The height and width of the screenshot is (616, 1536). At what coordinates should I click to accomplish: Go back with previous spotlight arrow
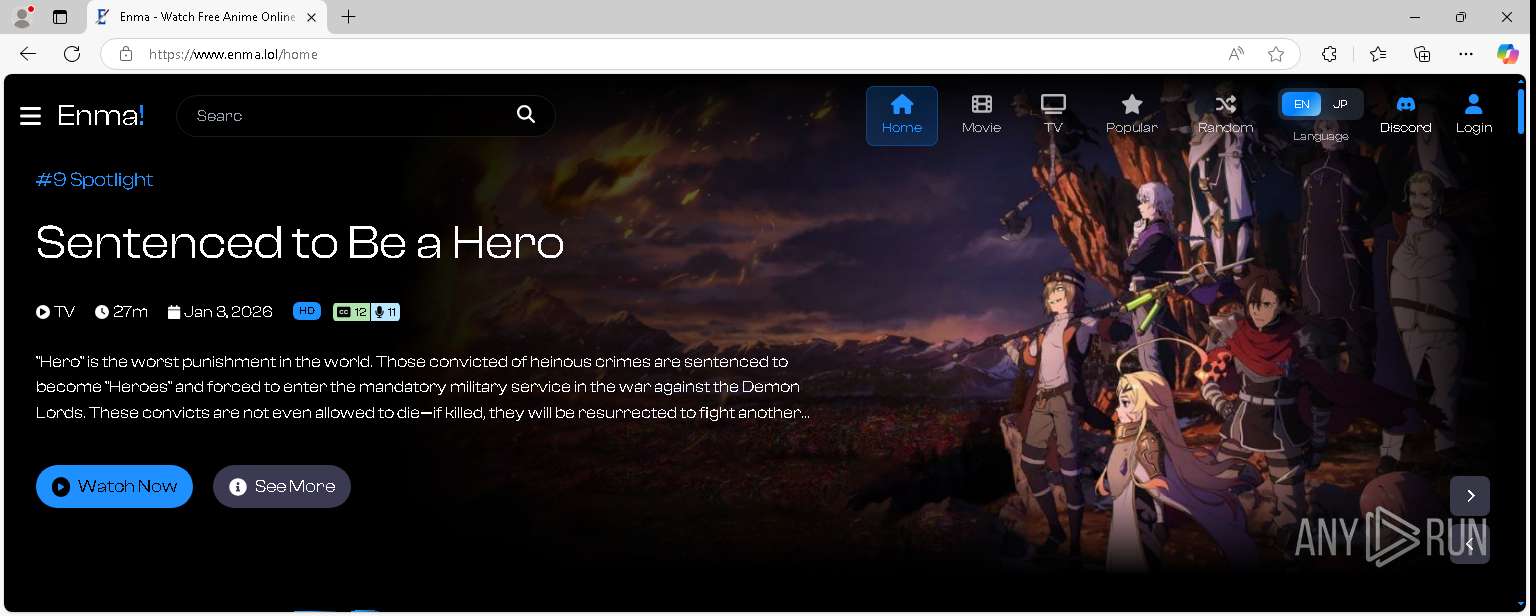1470,544
